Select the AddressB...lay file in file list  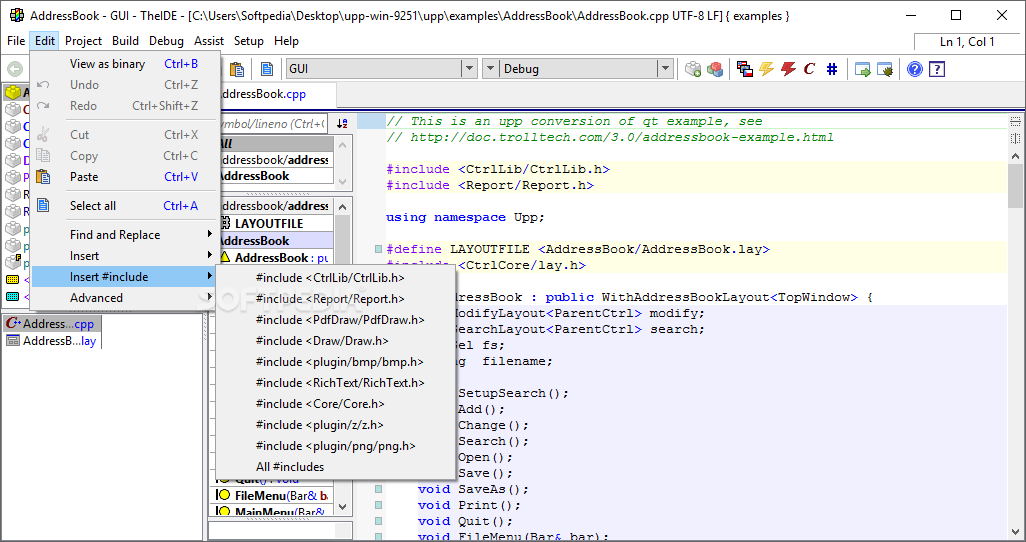click(x=52, y=340)
